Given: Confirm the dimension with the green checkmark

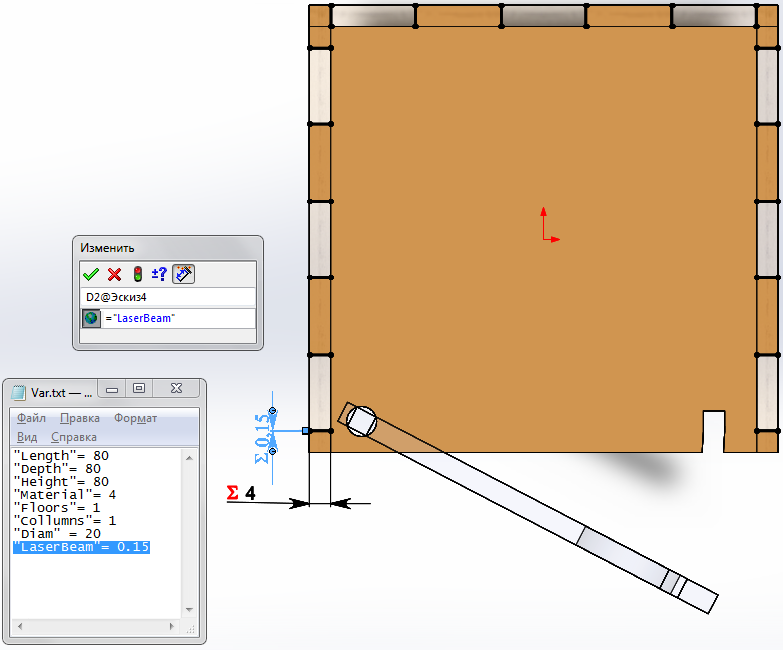Looking at the screenshot, I should coord(91,274).
